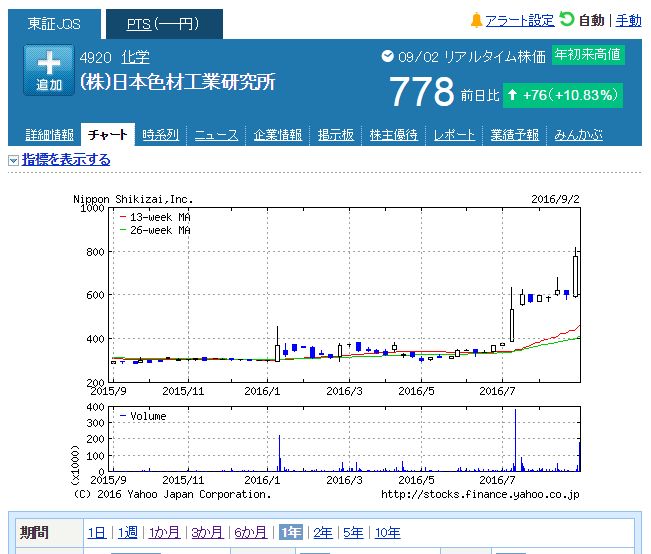
Task: Set chart period to 1日
Action: point(97,532)
